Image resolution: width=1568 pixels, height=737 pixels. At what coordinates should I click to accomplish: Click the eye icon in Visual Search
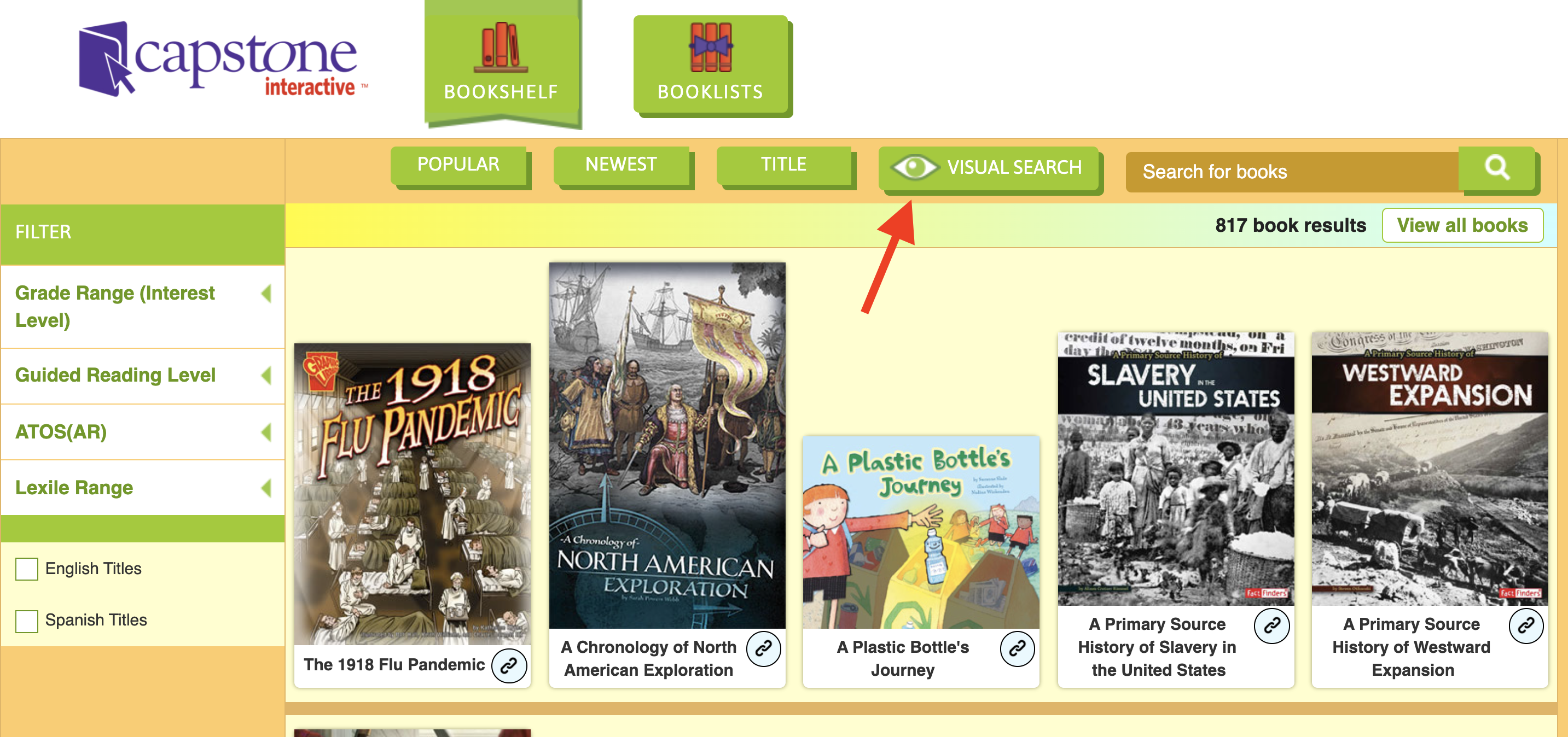914,167
